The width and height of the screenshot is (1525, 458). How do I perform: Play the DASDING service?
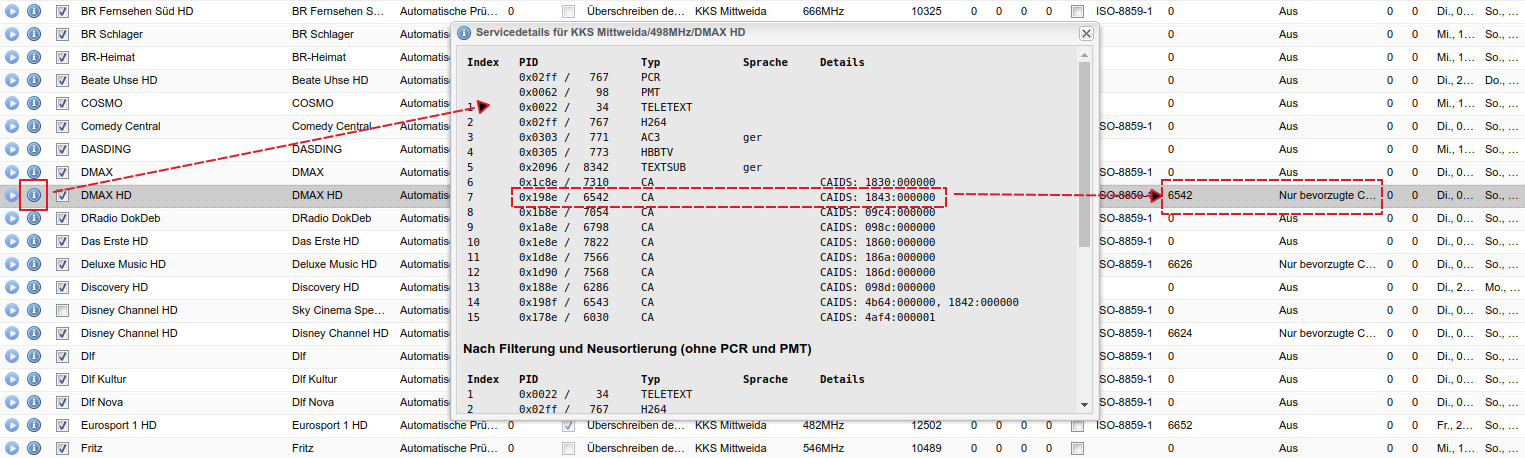[12, 149]
